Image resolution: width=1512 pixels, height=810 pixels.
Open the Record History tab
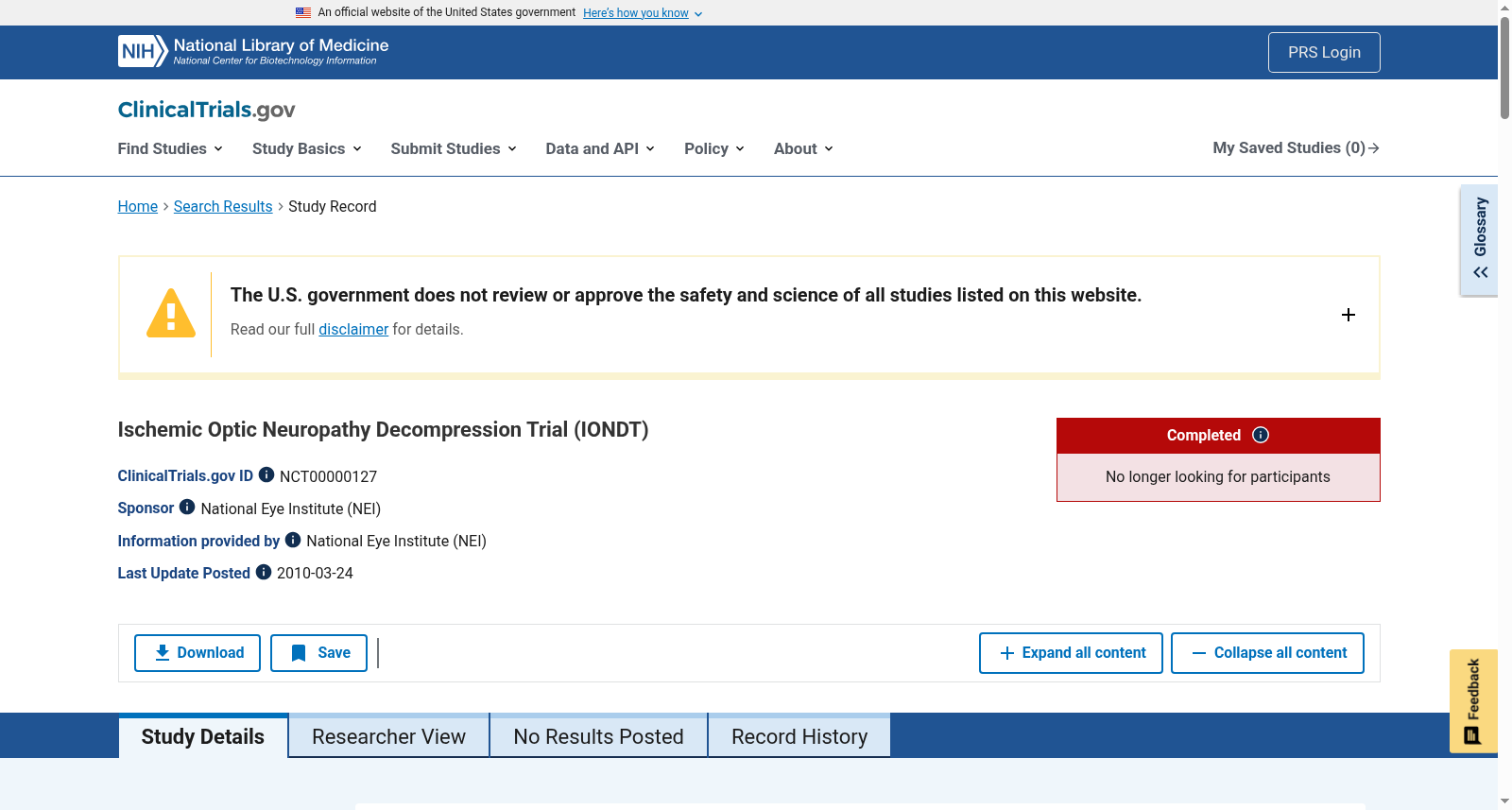[799, 736]
